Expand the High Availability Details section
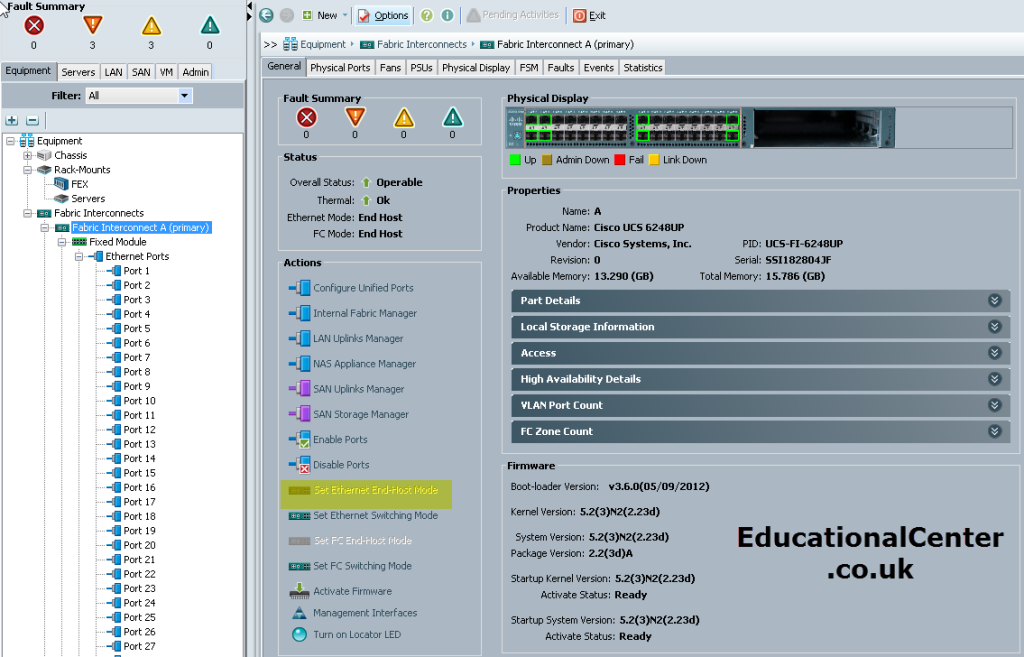This screenshot has width=1024, height=657. click(760, 379)
